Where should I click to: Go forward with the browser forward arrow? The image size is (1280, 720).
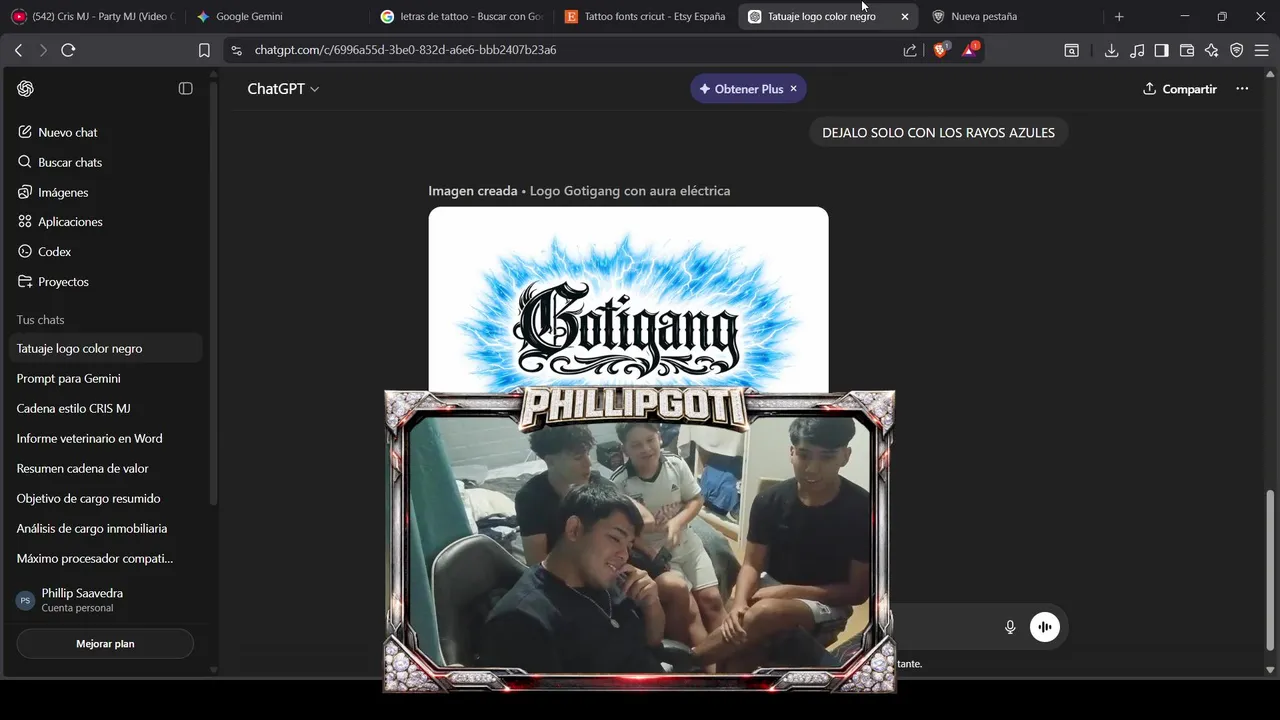pos(43,50)
